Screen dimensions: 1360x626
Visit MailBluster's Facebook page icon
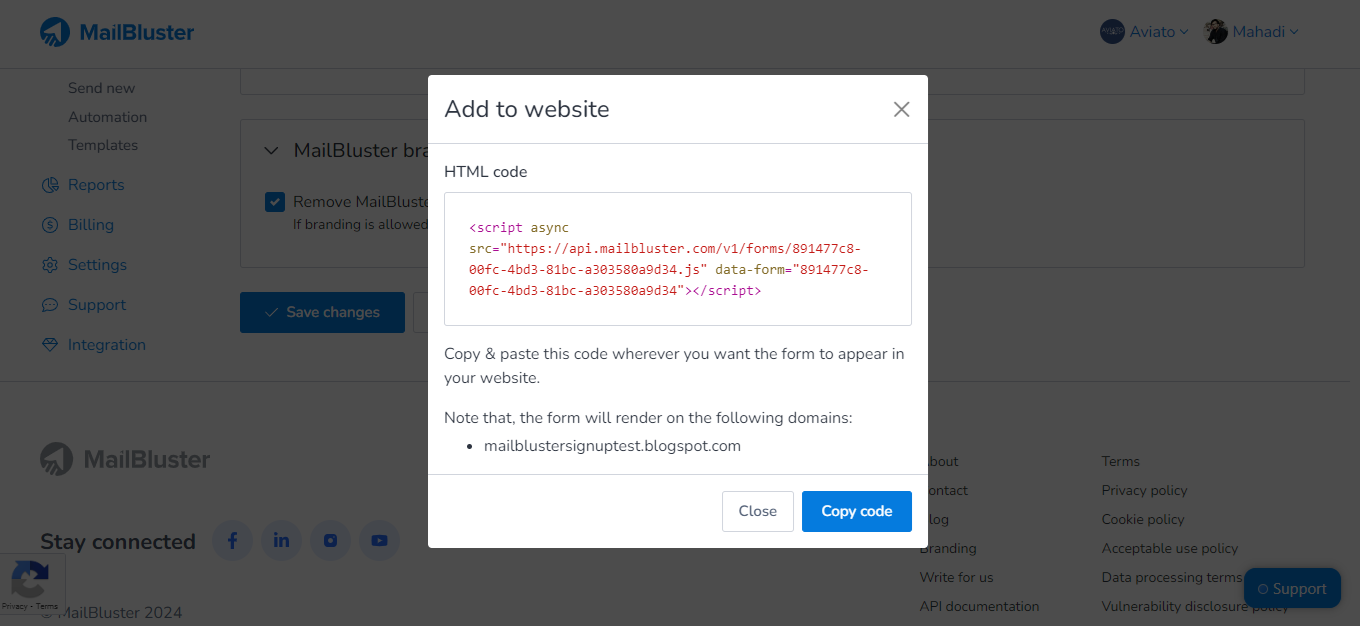[x=232, y=540]
